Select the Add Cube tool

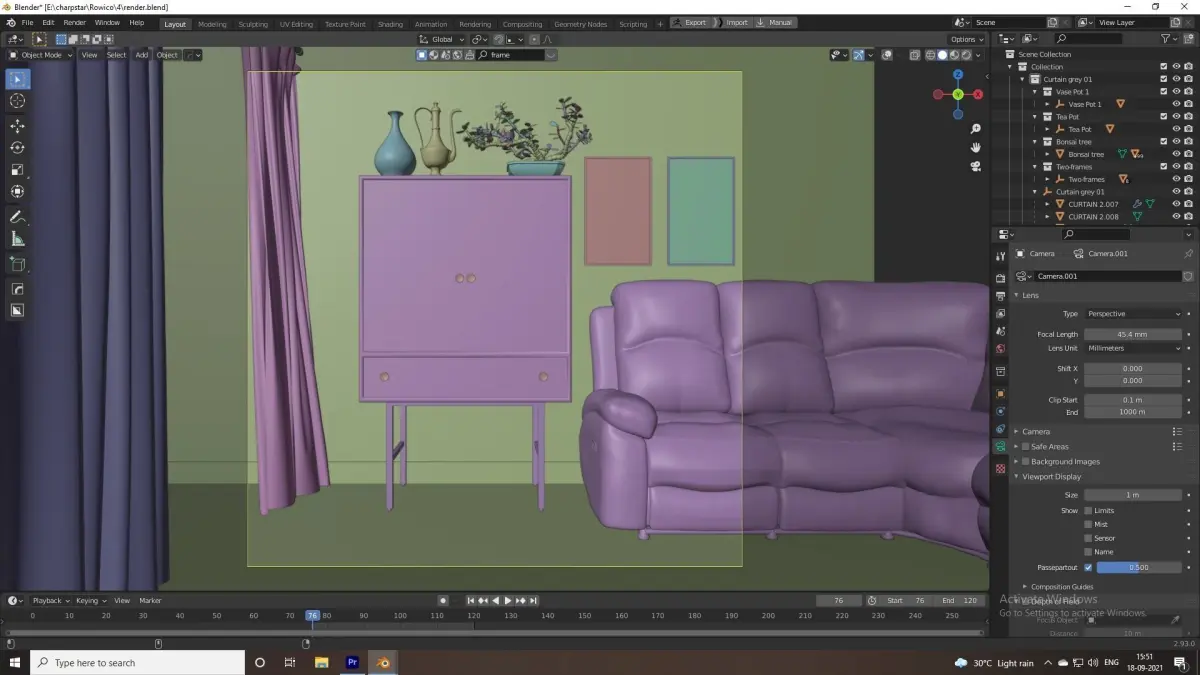coord(17,264)
